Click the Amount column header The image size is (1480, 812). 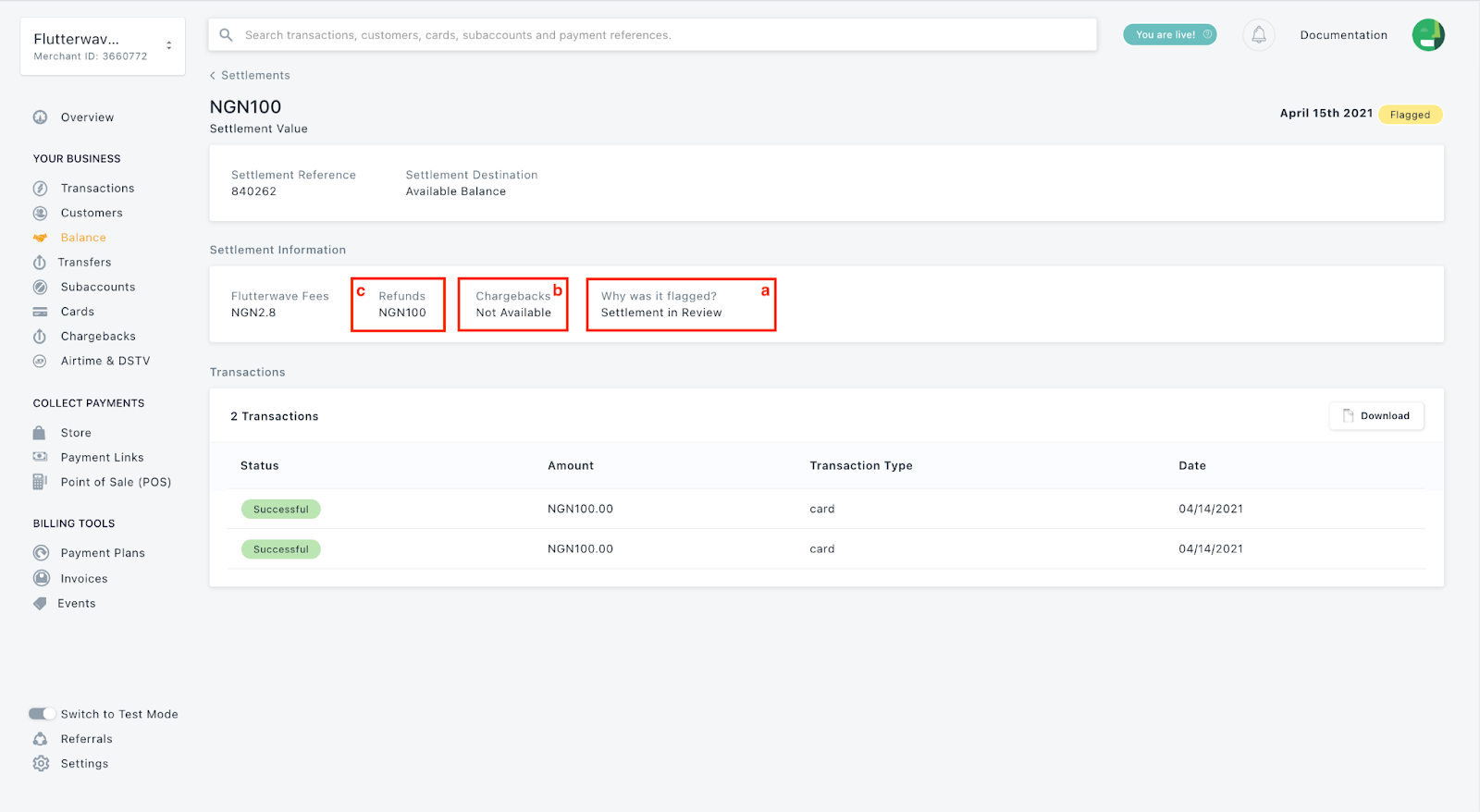point(571,466)
